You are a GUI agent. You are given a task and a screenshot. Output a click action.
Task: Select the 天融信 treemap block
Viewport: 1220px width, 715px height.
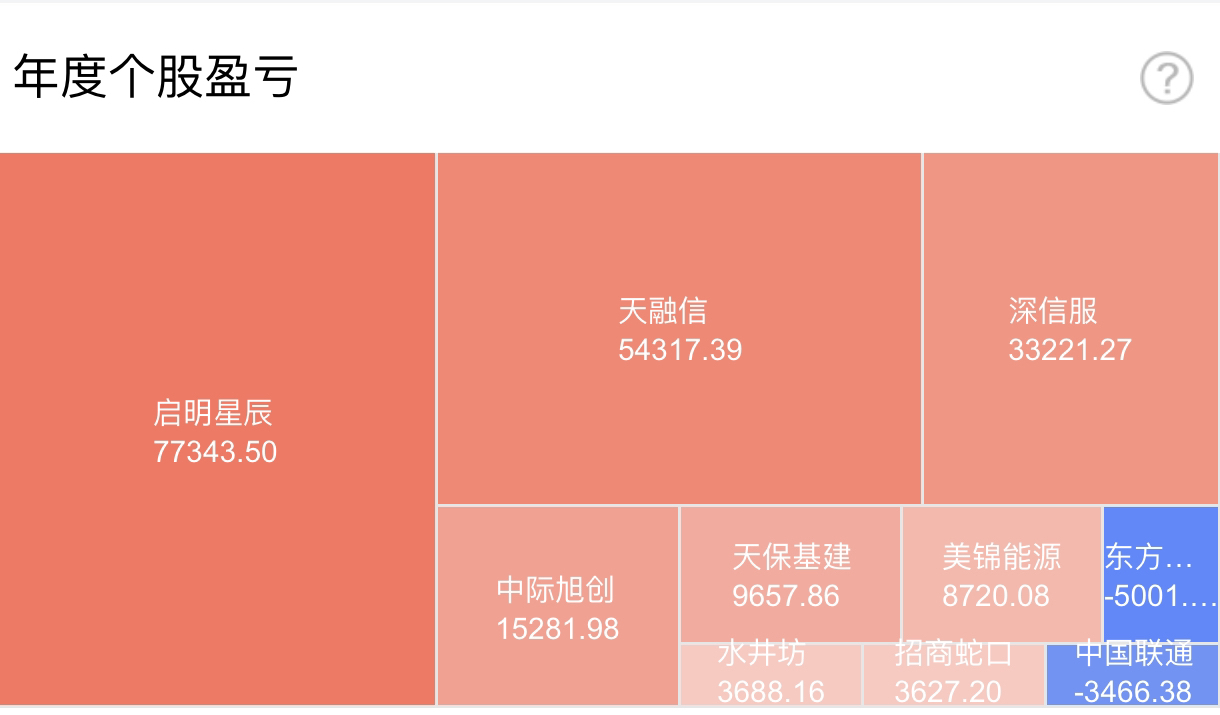679,328
